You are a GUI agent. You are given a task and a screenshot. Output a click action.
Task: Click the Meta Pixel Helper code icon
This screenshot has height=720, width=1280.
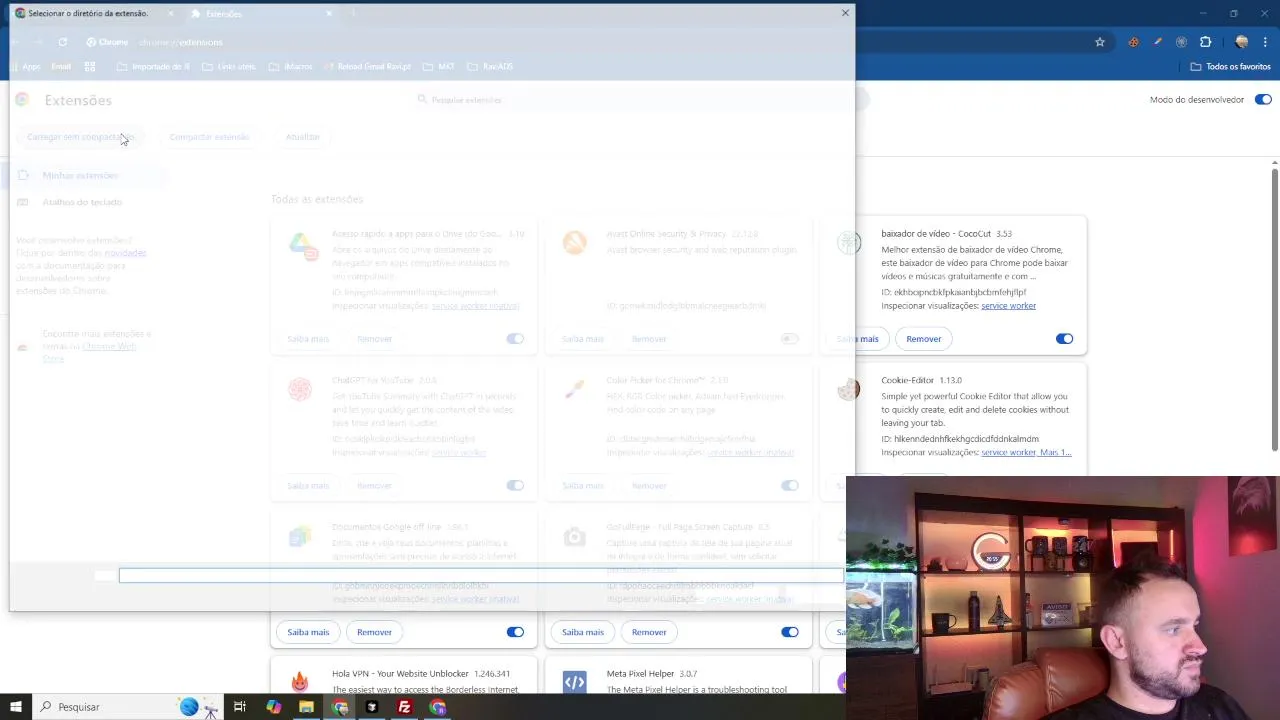(x=574, y=682)
